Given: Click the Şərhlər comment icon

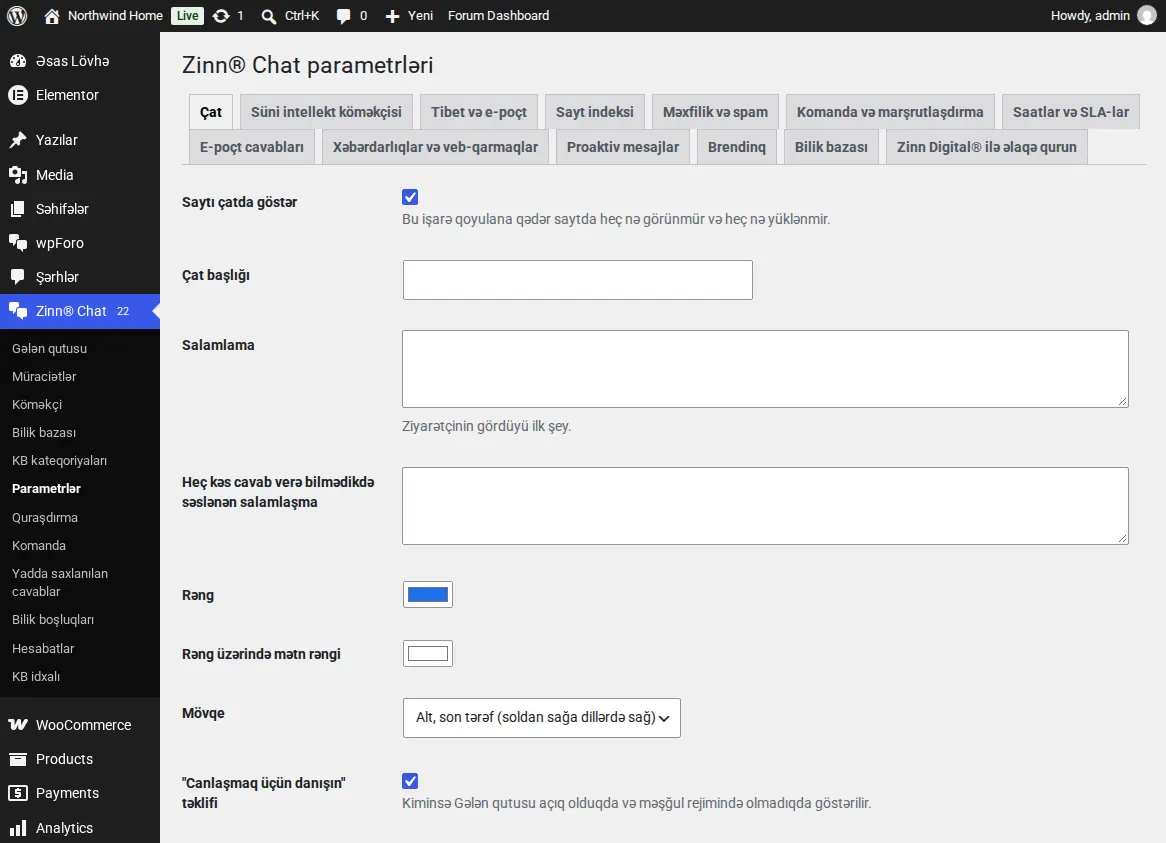Looking at the screenshot, I should (18, 277).
